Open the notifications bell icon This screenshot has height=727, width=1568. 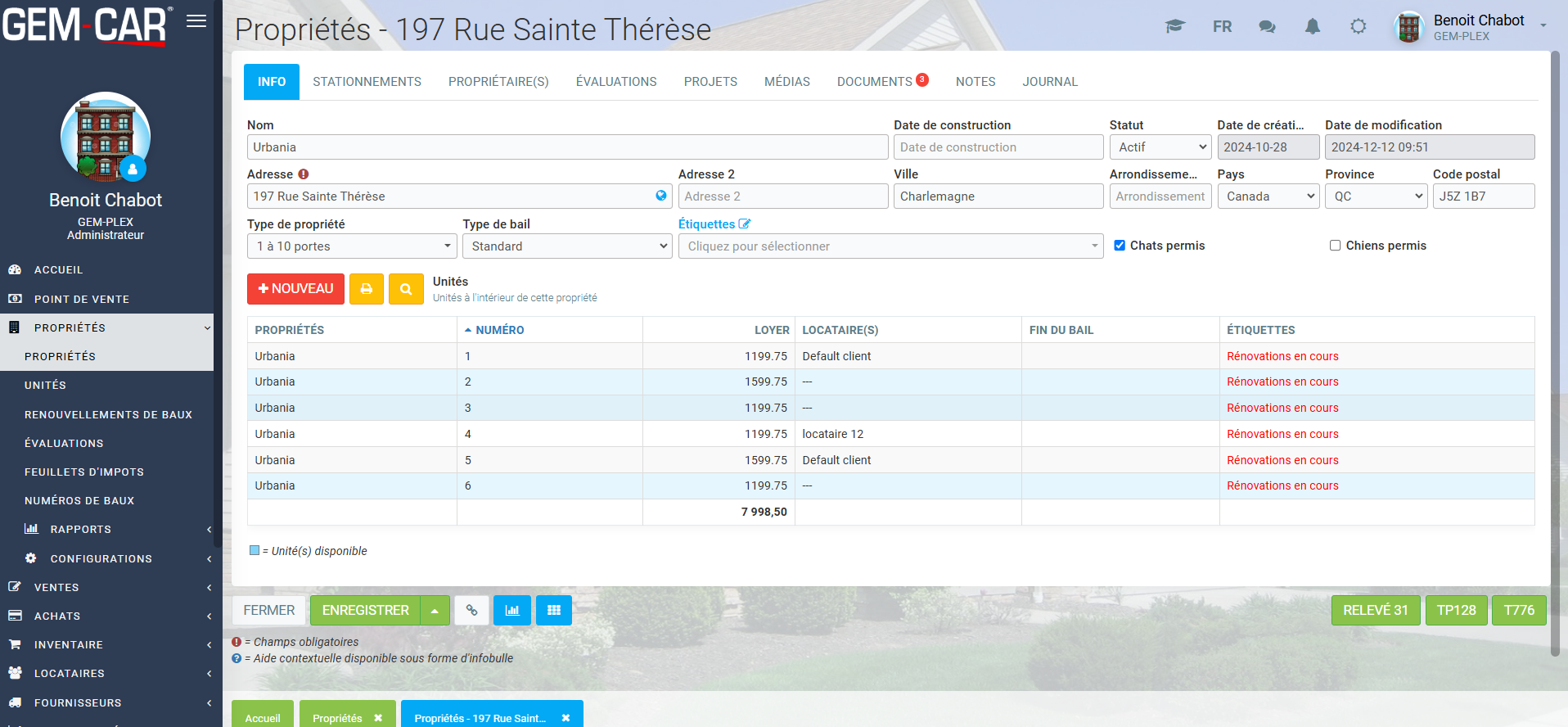tap(1312, 27)
